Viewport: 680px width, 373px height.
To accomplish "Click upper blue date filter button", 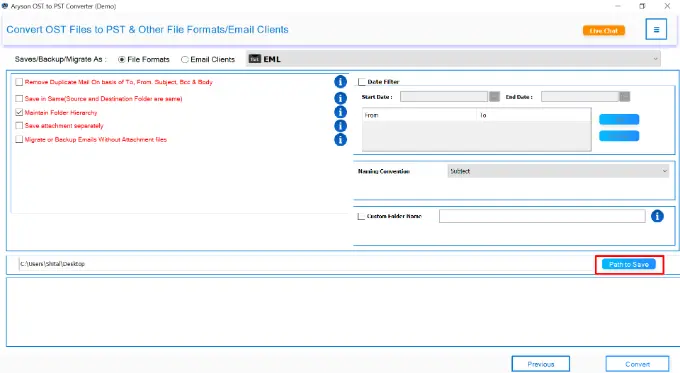I will (x=619, y=119).
